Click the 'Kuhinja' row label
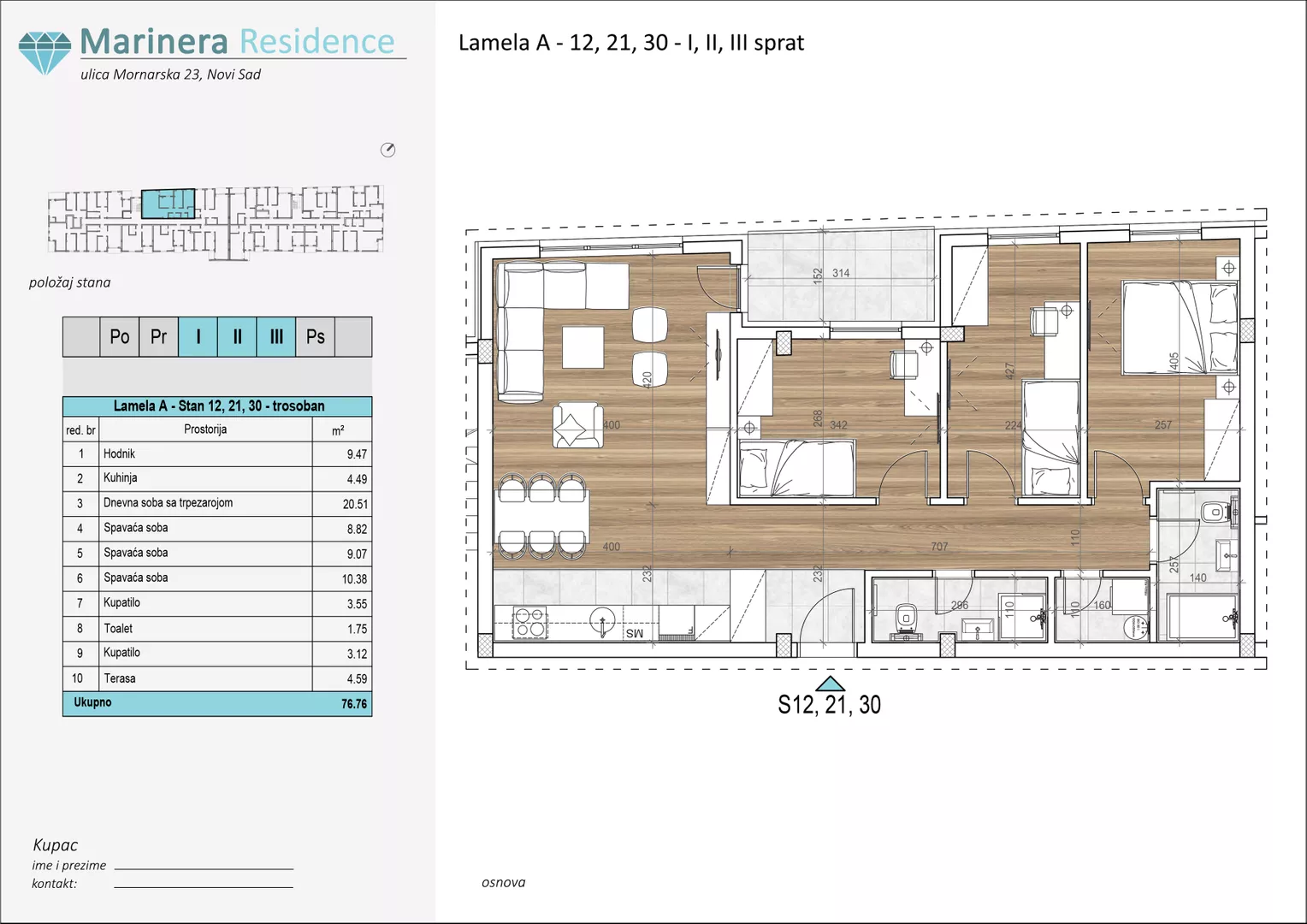Screen dimensions: 1307x924 (121, 478)
